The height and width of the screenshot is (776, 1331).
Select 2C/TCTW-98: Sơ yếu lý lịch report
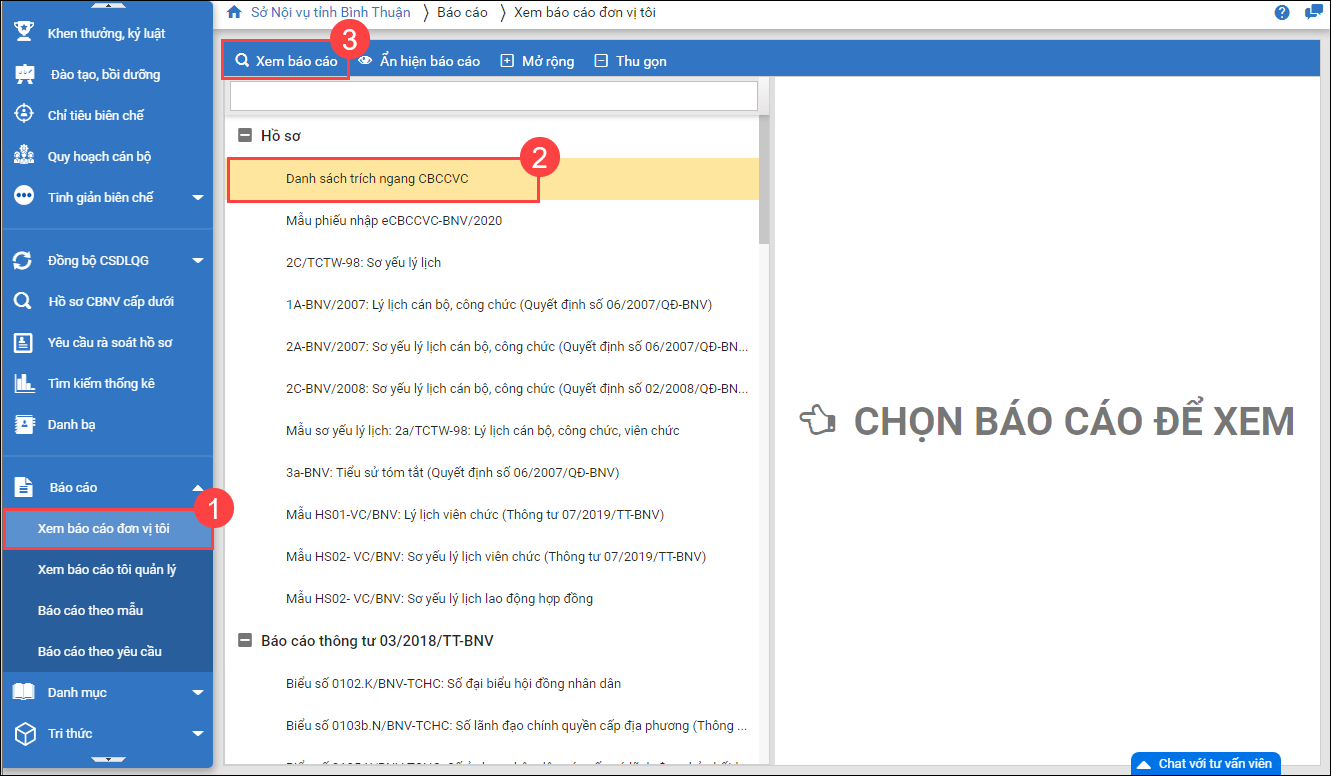(x=363, y=262)
